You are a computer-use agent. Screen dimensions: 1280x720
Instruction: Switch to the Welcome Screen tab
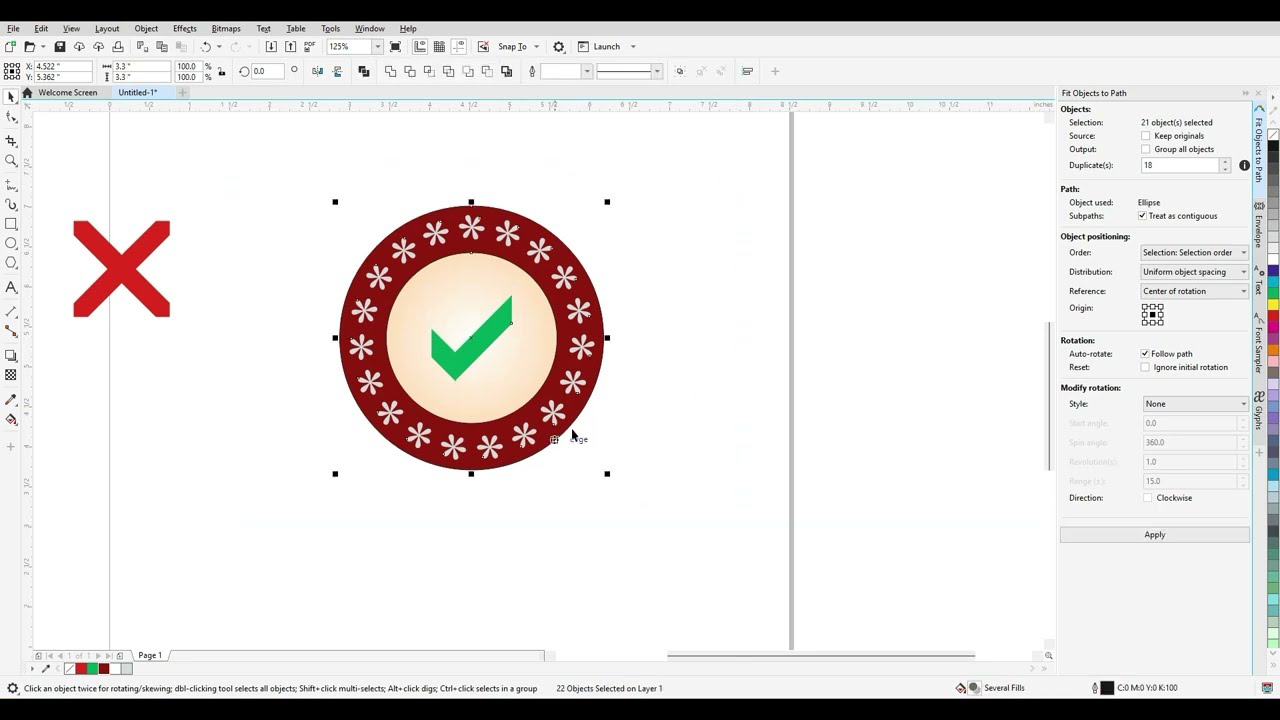coord(68,93)
